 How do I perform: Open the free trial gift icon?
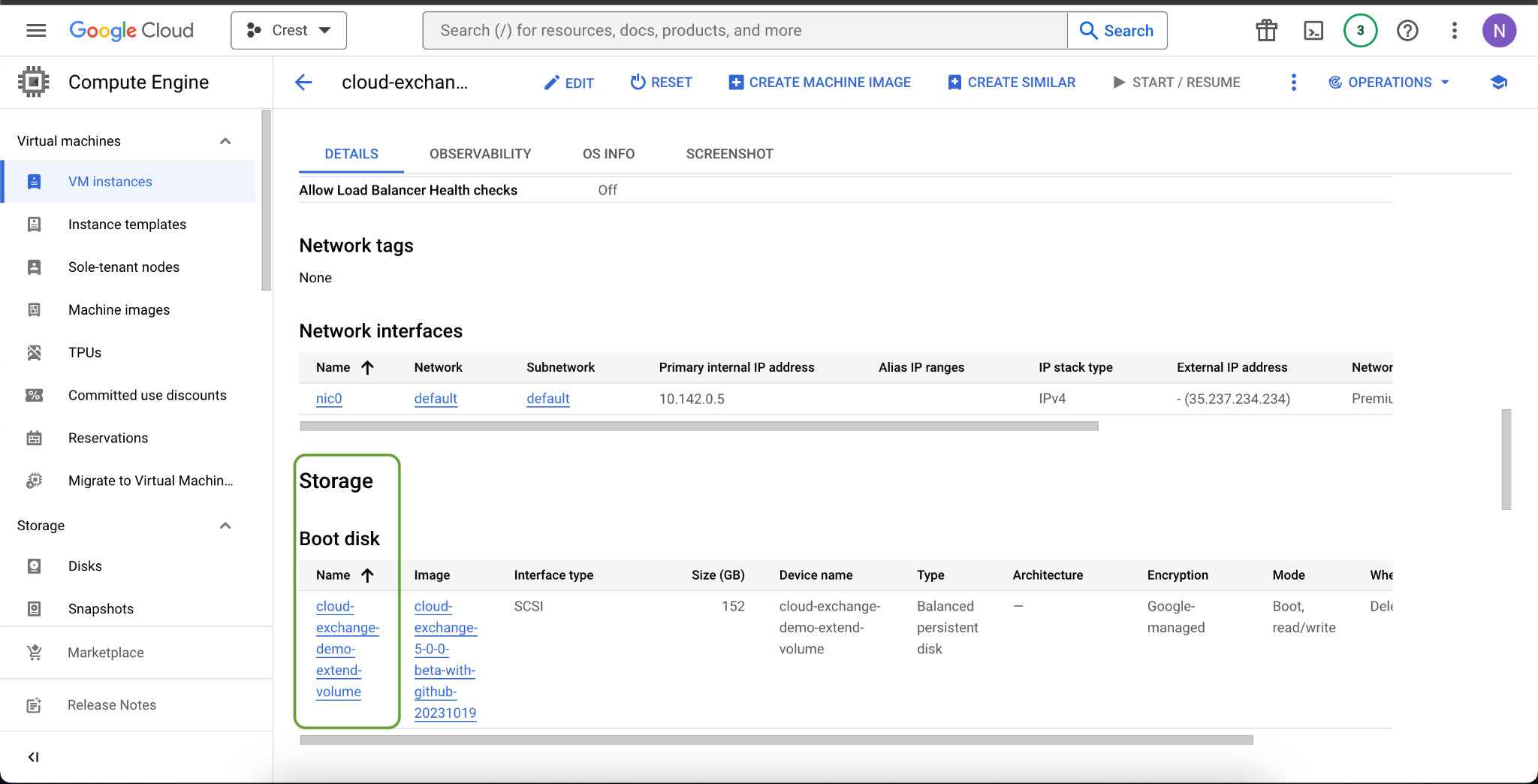[1267, 31]
